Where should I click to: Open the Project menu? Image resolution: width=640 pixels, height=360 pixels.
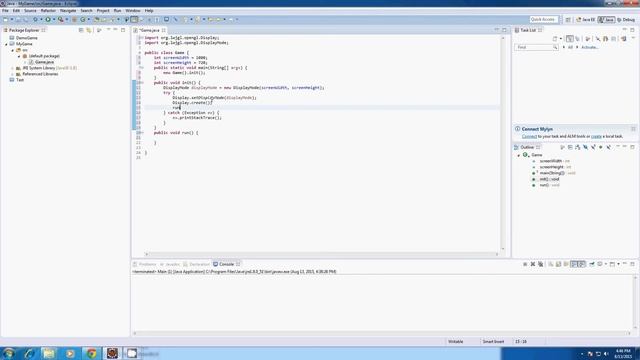tap(103, 11)
